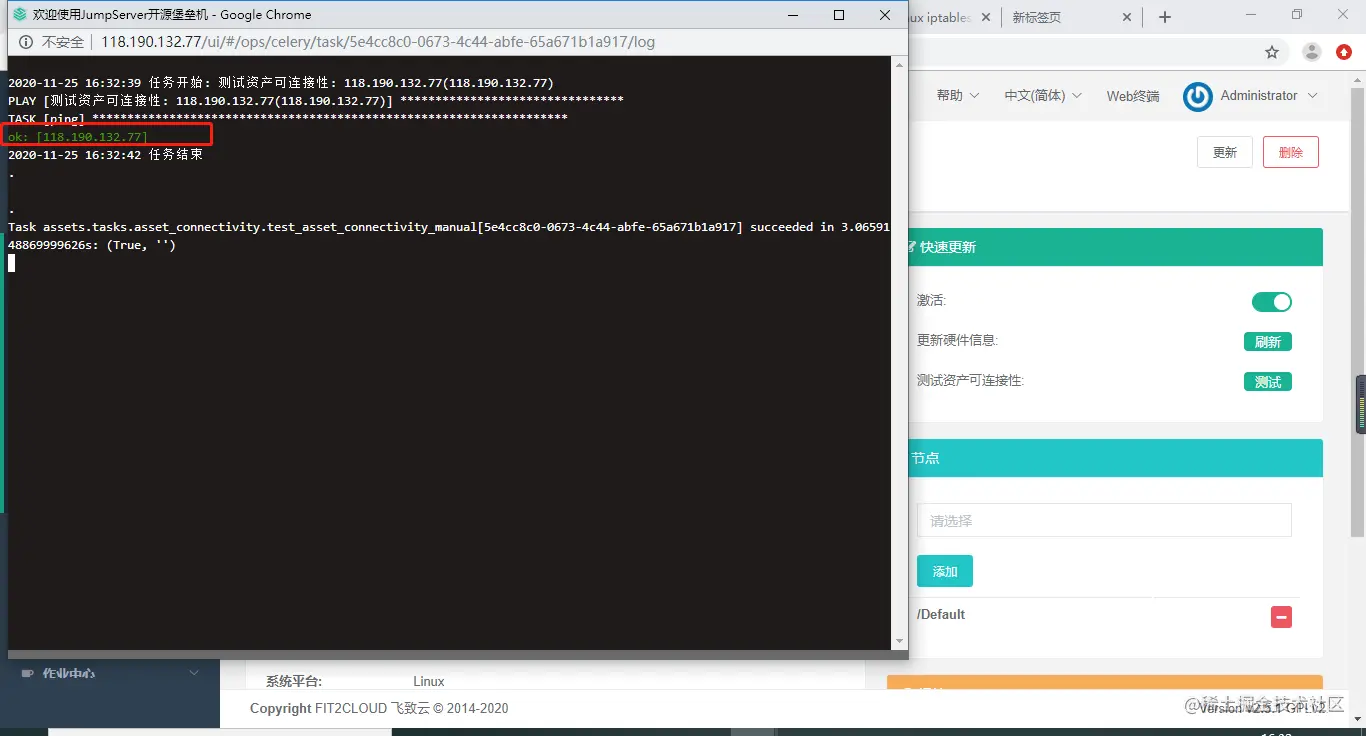Open the 请选择 node selector
The image size is (1366, 736).
pyautogui.click(x=1104, y=520)
